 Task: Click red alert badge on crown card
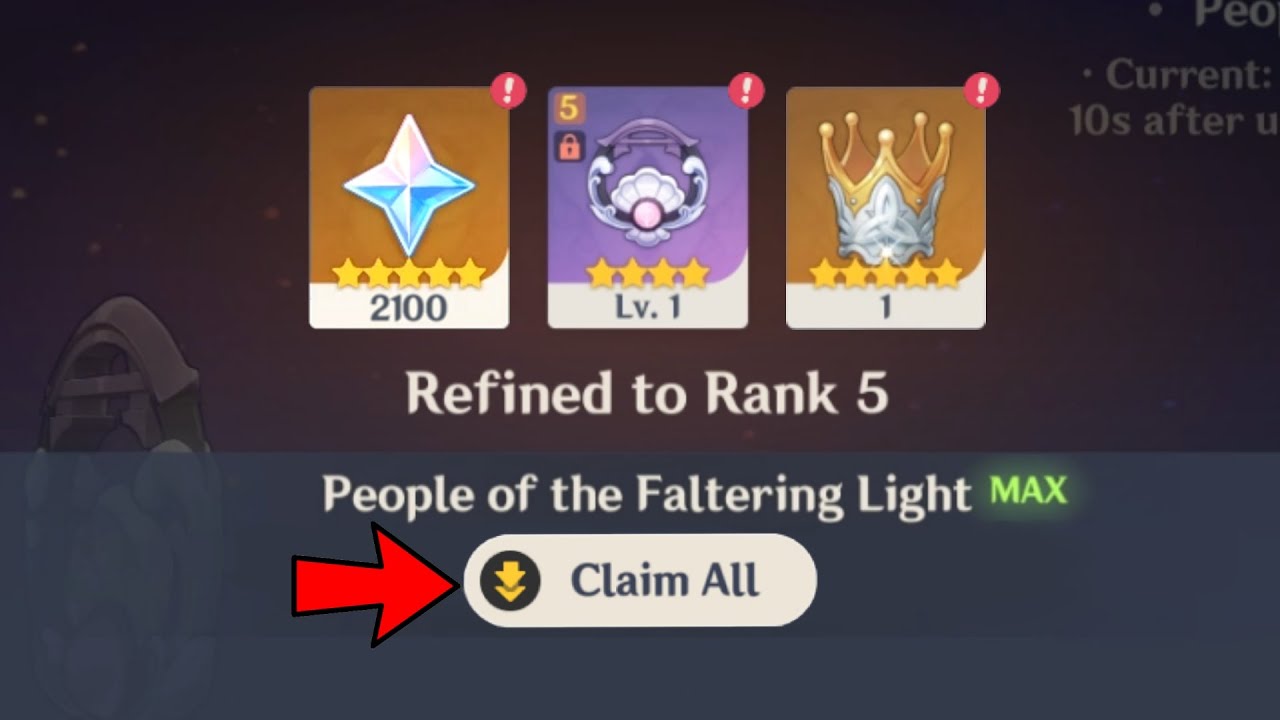click(x=982, y=91)
